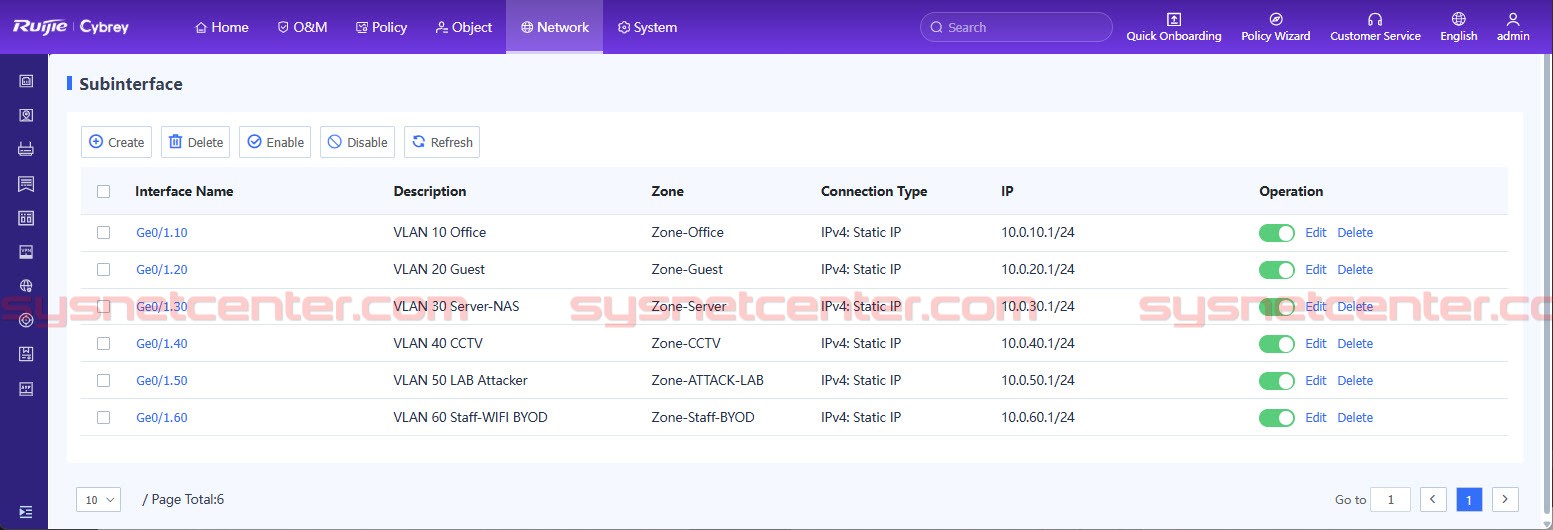Toggle off the VLAN 10 Office switch
The height and width of the screenshot is (530, 1553).
click(x=1277, y=232)
